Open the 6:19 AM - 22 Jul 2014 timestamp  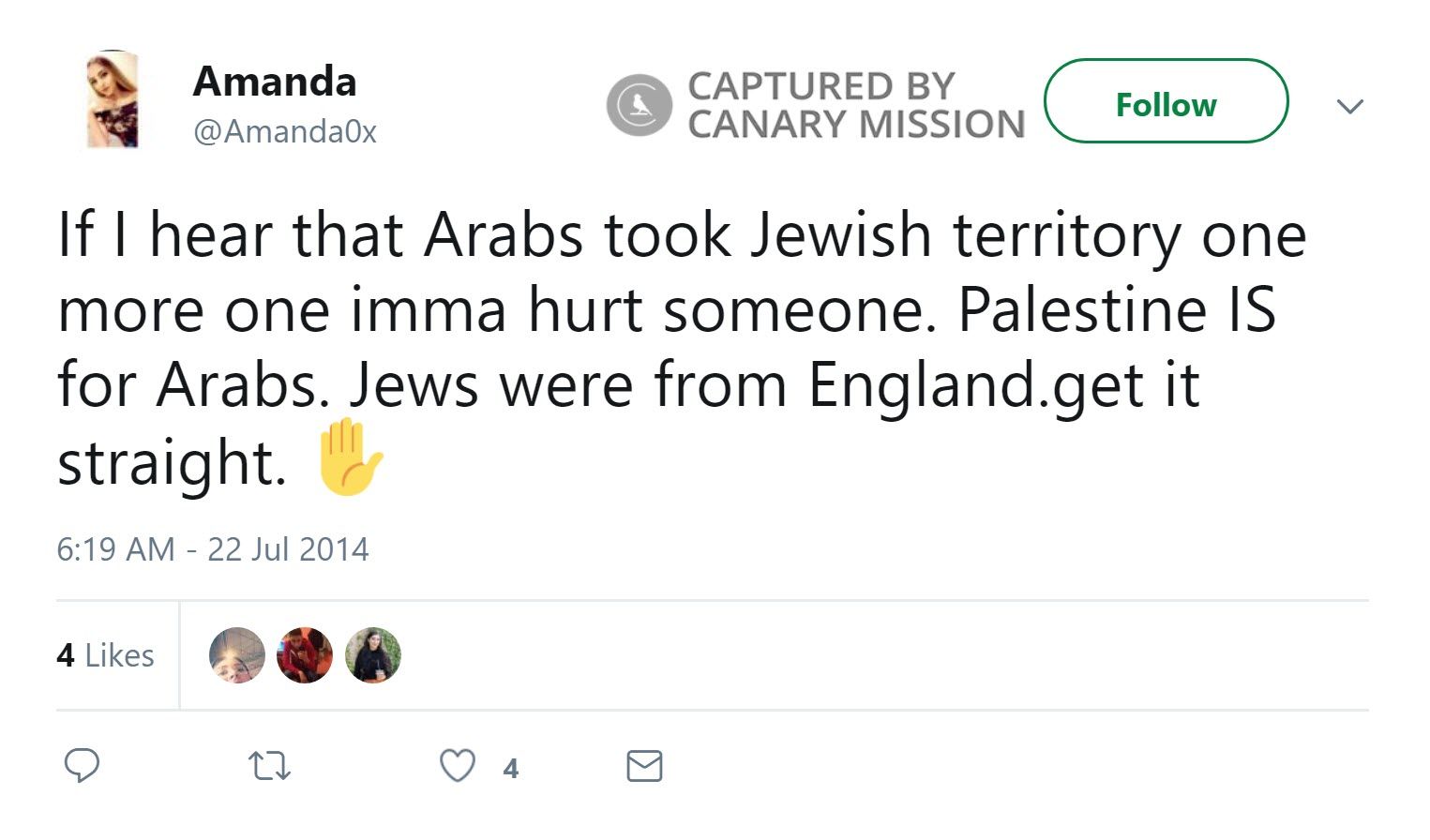[x=213, y=549]
